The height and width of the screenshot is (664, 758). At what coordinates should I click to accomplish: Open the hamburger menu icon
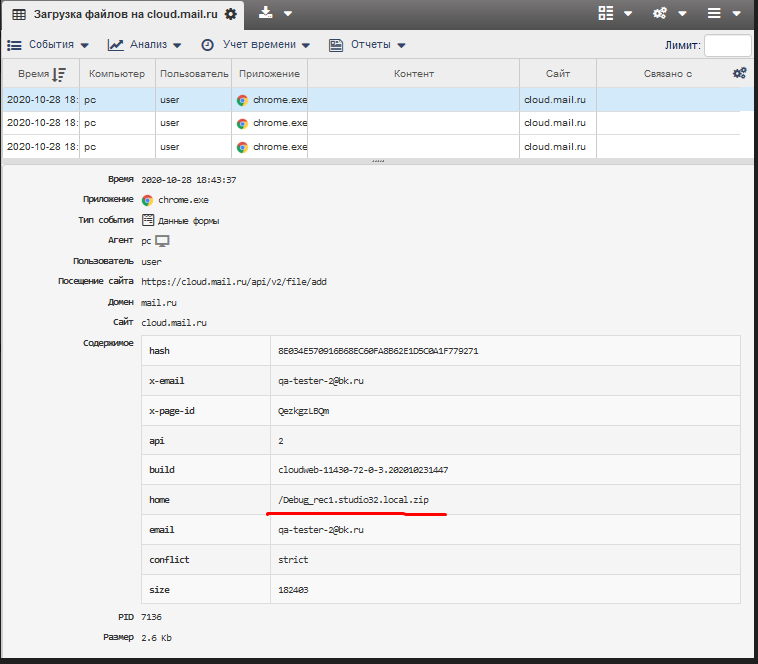click(714, 13)
